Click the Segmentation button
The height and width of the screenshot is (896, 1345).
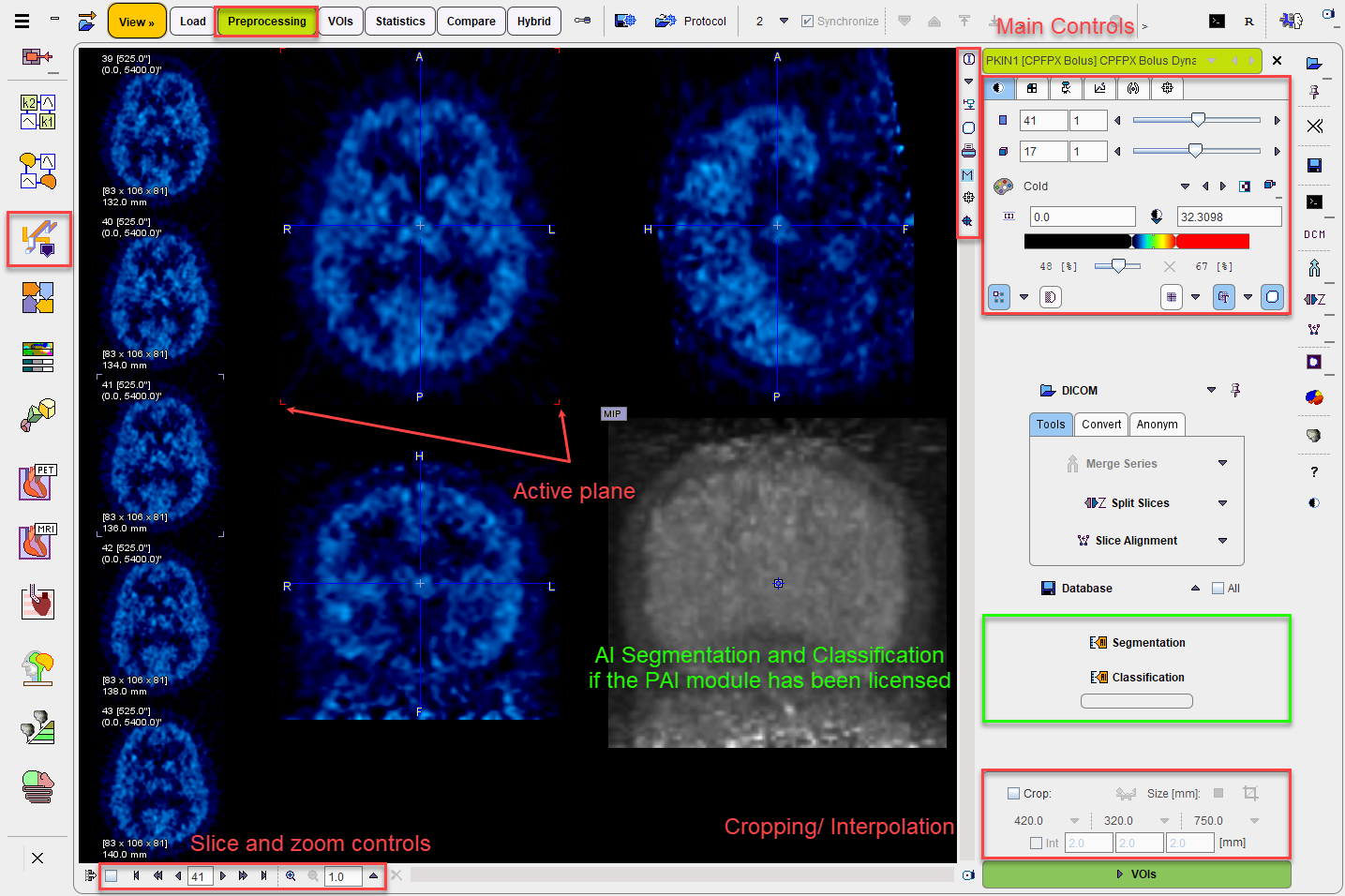[1137, 642]
